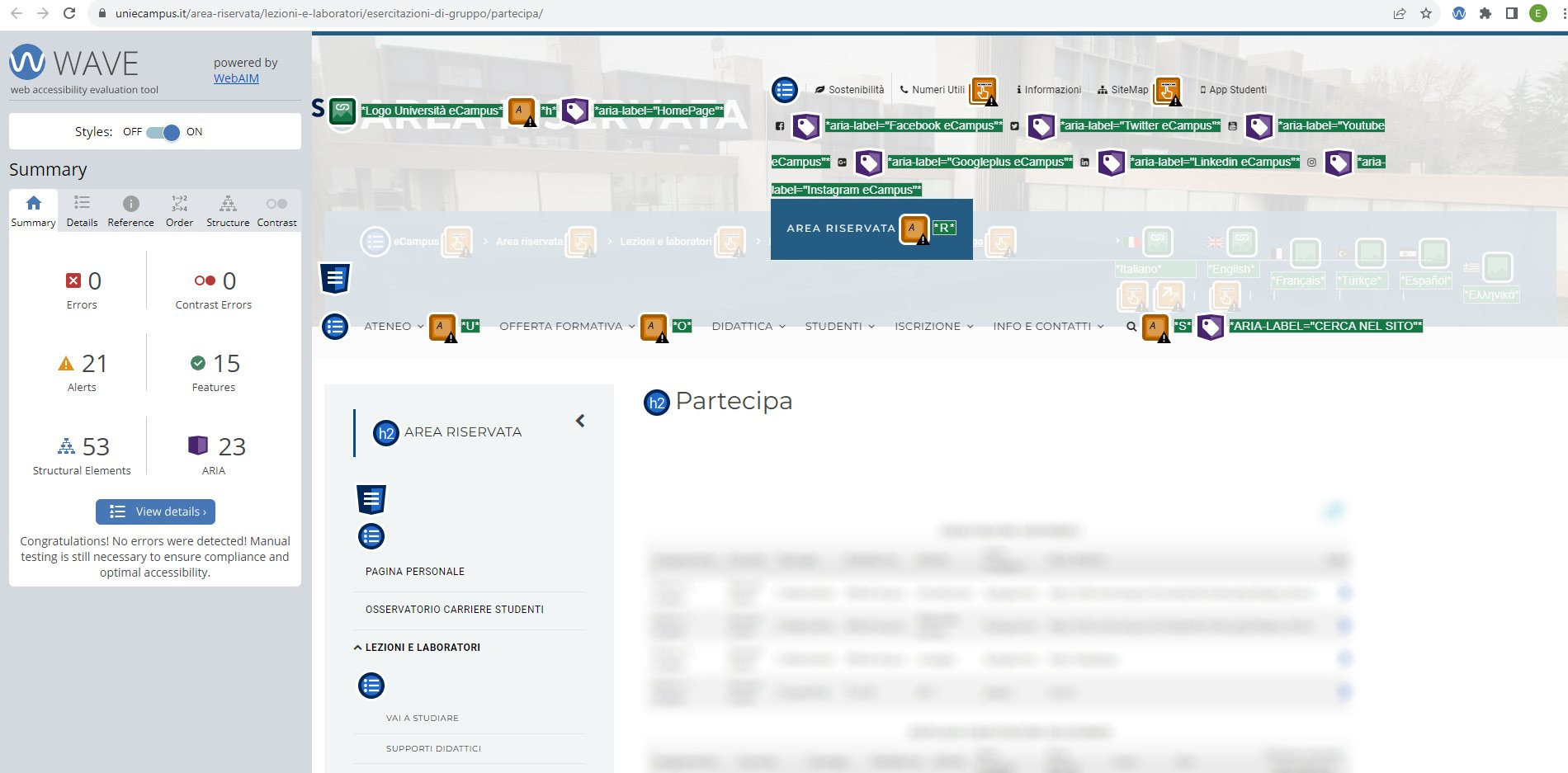Click the WAVE extension icon in browser toolbar

pyautogui.click(x=1459, y=13)
